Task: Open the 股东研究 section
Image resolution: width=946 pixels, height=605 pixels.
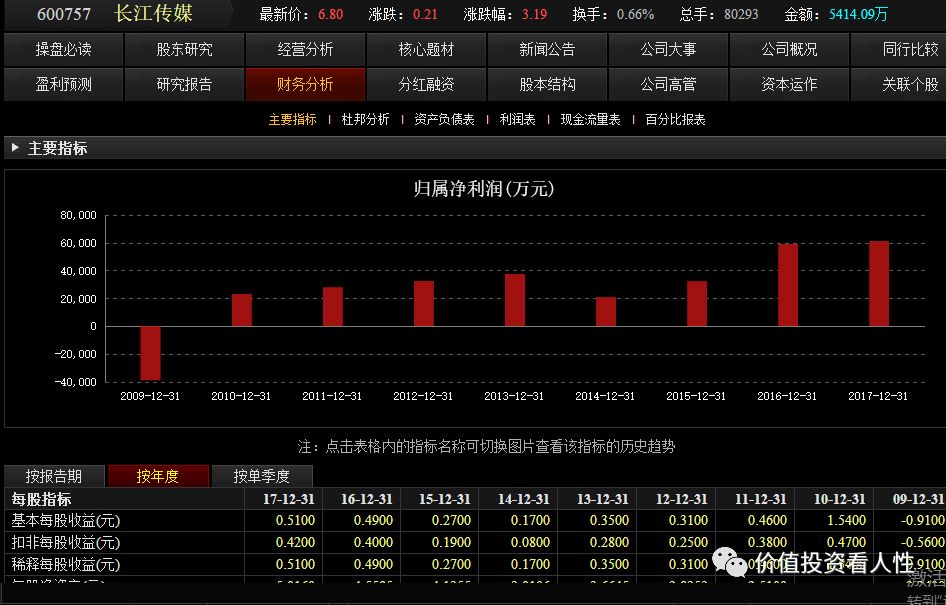Action: [x=185, y=49]
